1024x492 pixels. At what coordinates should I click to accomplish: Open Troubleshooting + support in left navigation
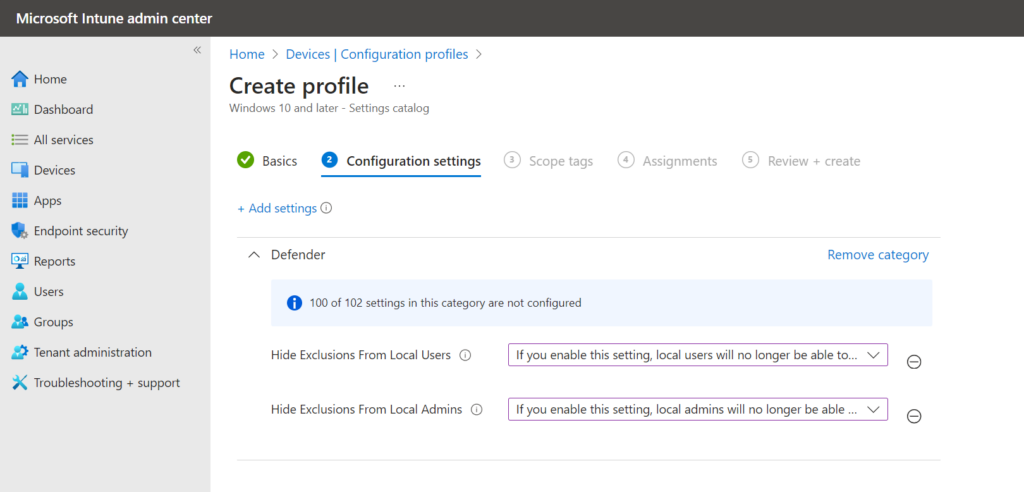tap(106, 383)
